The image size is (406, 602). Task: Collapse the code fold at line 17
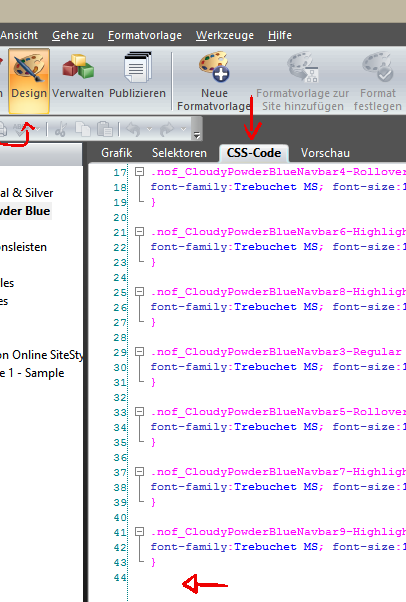[x=139, y=172]
